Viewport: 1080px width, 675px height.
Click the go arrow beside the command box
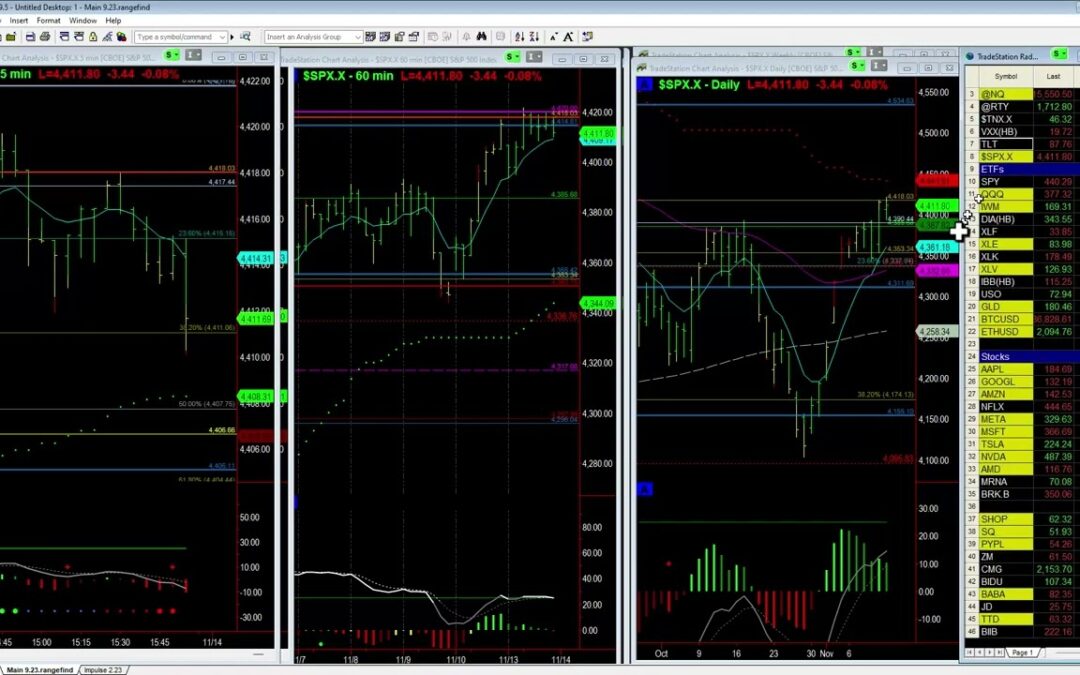(232, 37)
